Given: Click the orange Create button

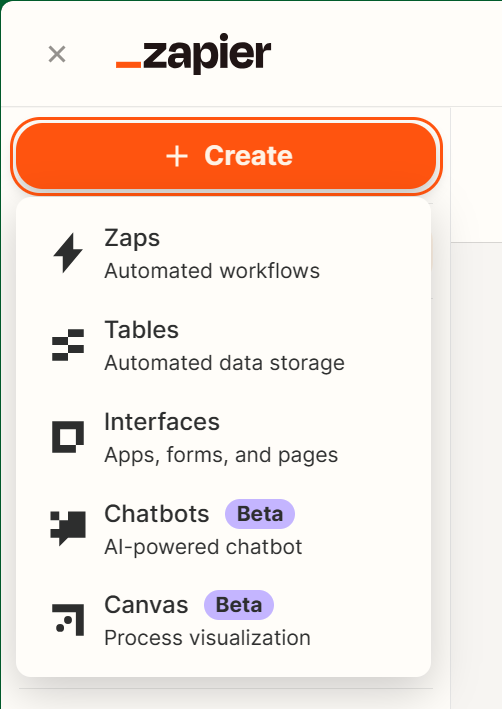Looking at the screenshot, I should [226, 156].
